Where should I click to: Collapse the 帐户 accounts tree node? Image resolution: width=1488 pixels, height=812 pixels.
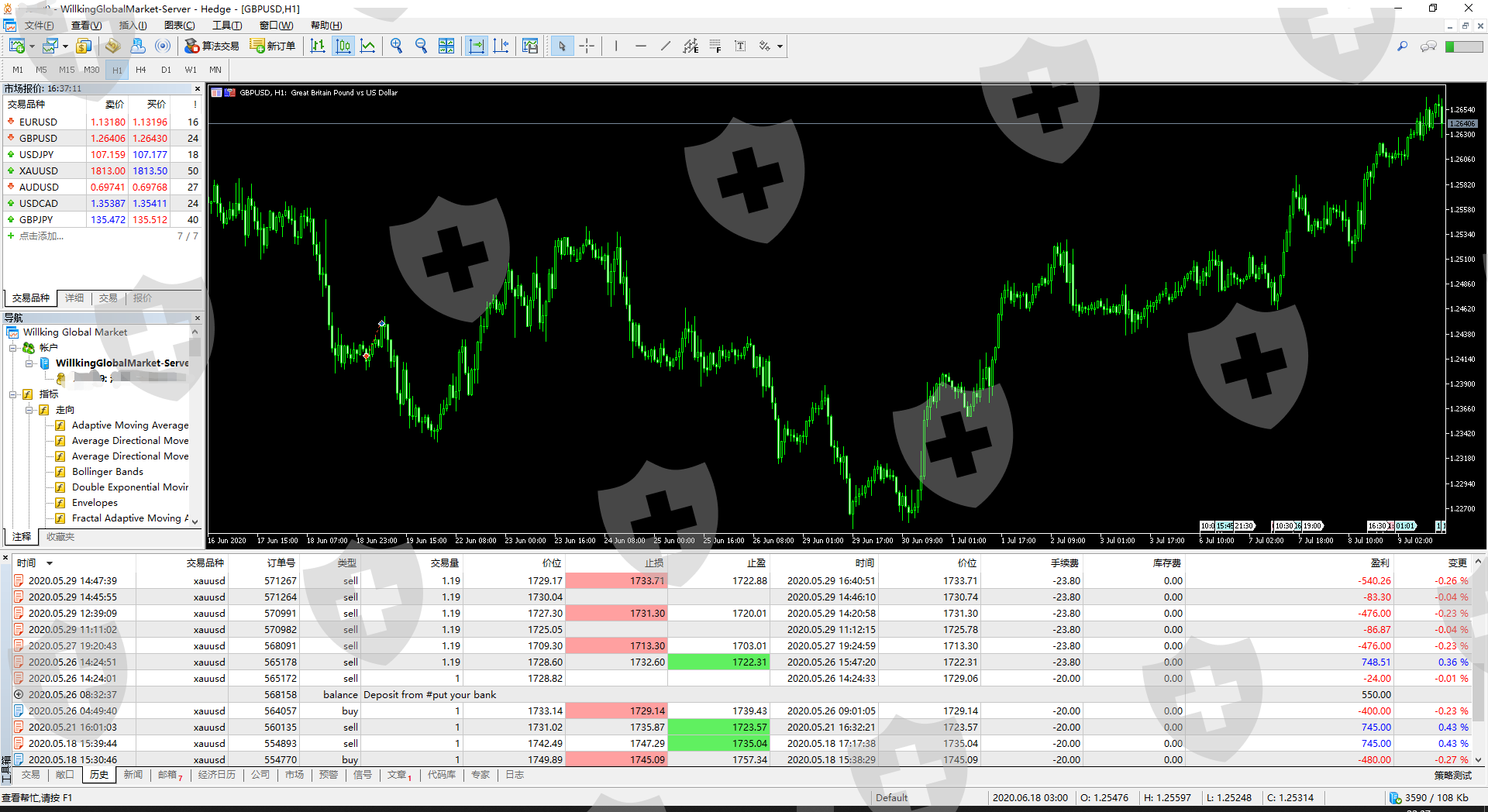pos(13,348)
